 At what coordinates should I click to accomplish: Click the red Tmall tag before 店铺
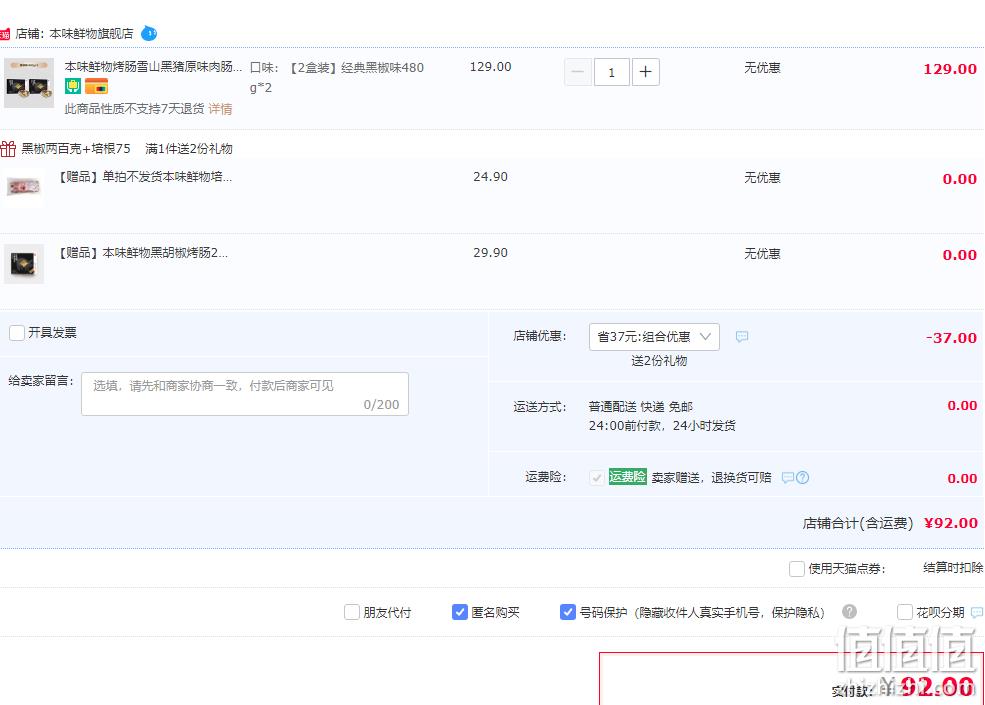[4, 34]
